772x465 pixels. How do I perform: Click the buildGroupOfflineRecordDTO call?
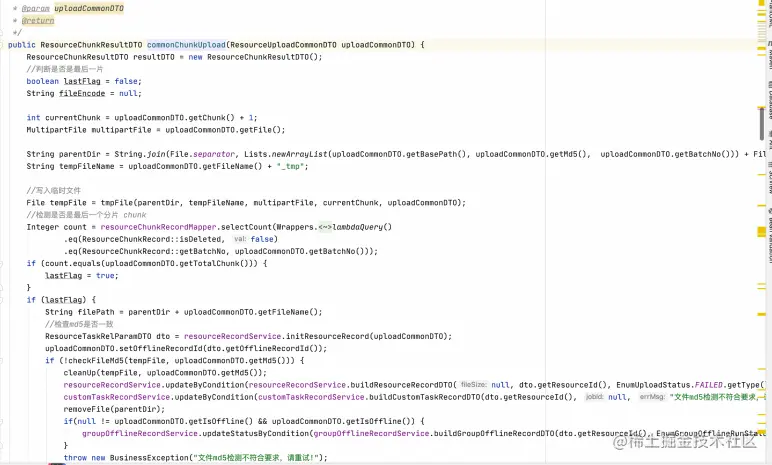493,433
